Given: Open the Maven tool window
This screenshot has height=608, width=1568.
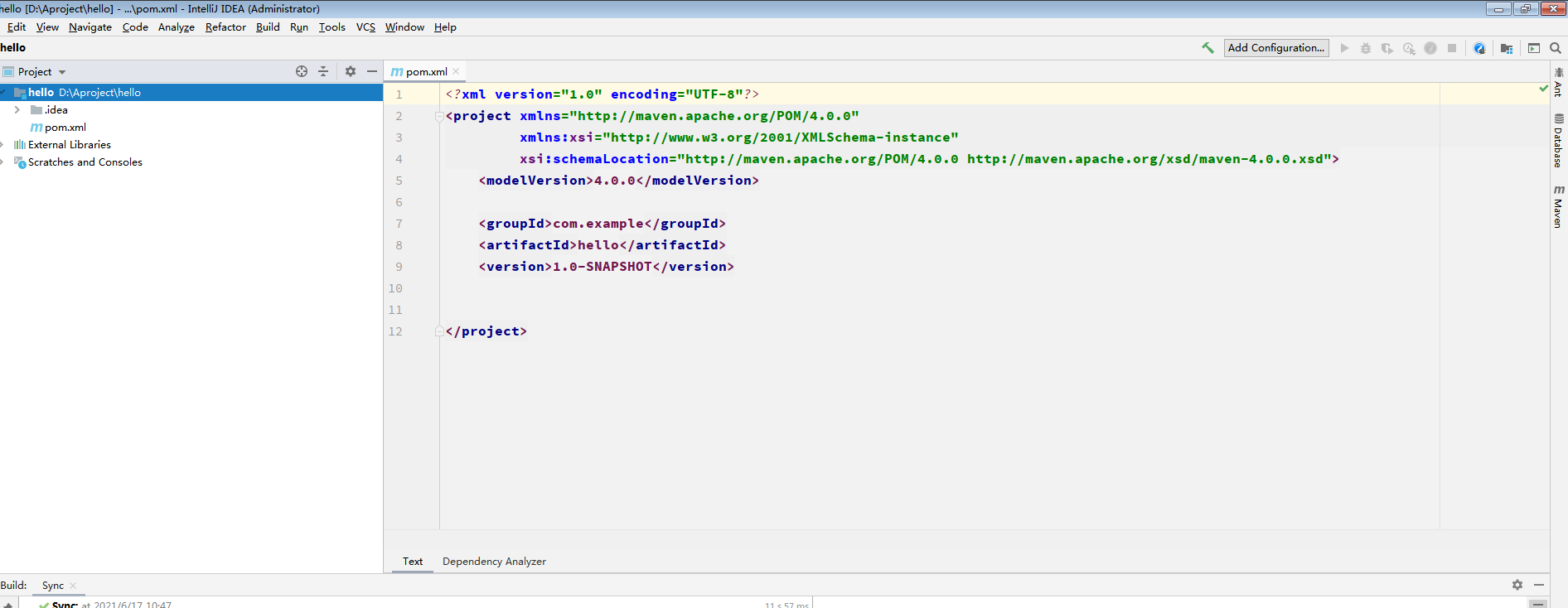Looking at the screenshot, I should click(1559, 206).
